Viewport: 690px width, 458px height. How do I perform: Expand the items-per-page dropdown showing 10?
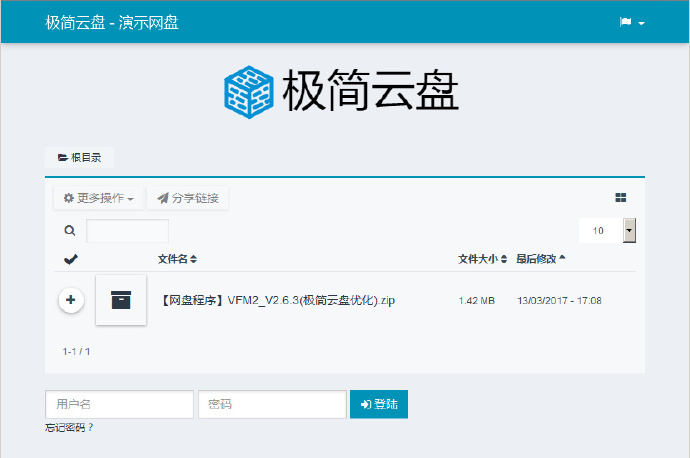pyautogui.click(x=607, y=231)
